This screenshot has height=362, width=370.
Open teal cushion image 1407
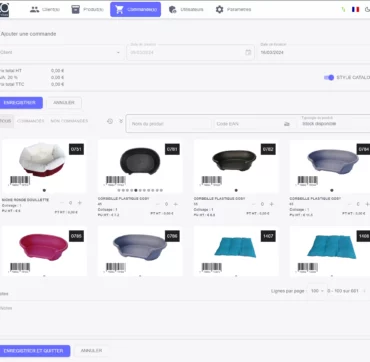[x=235, y=247]
